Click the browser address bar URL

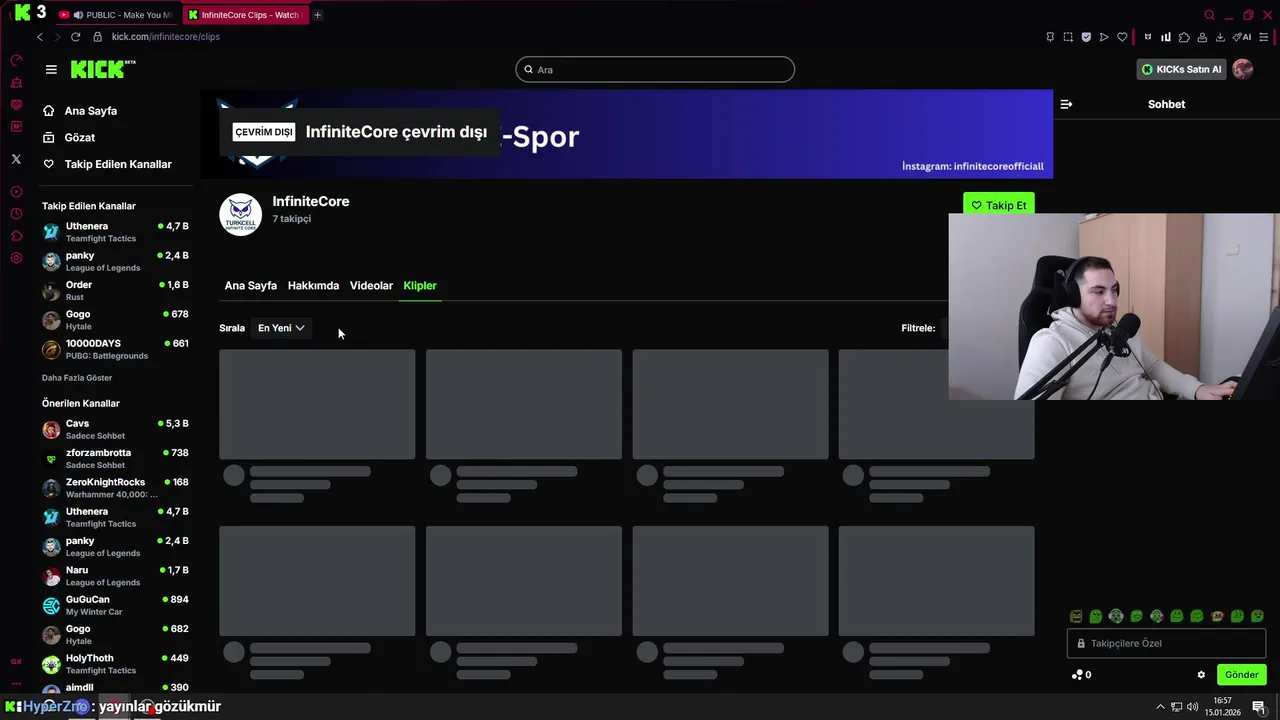[166, 37]
